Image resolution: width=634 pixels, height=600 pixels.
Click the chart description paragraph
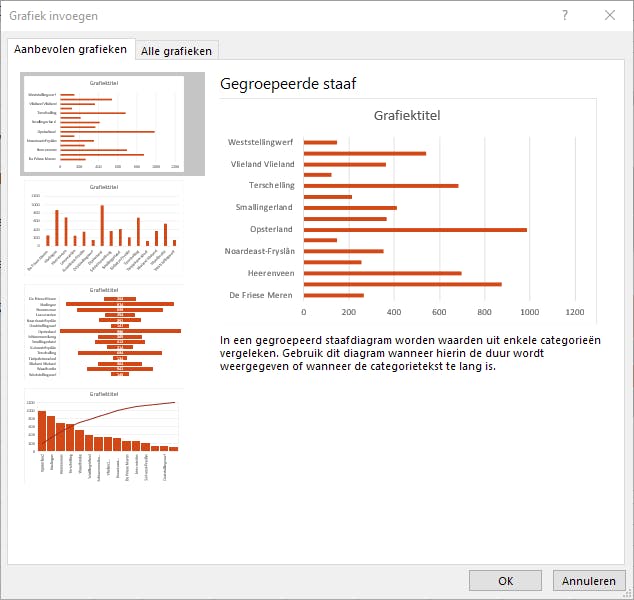pos(410,353)
